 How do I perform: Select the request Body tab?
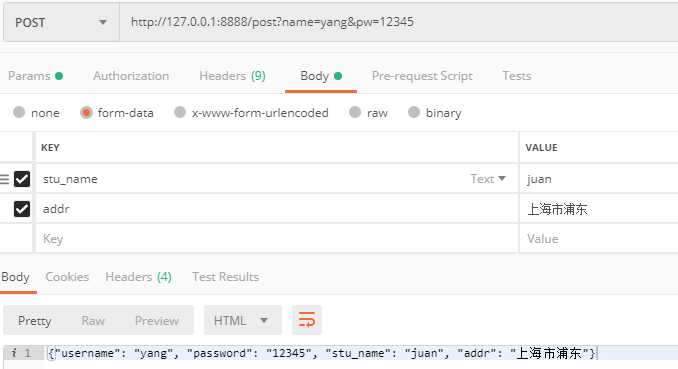[321, 76]
